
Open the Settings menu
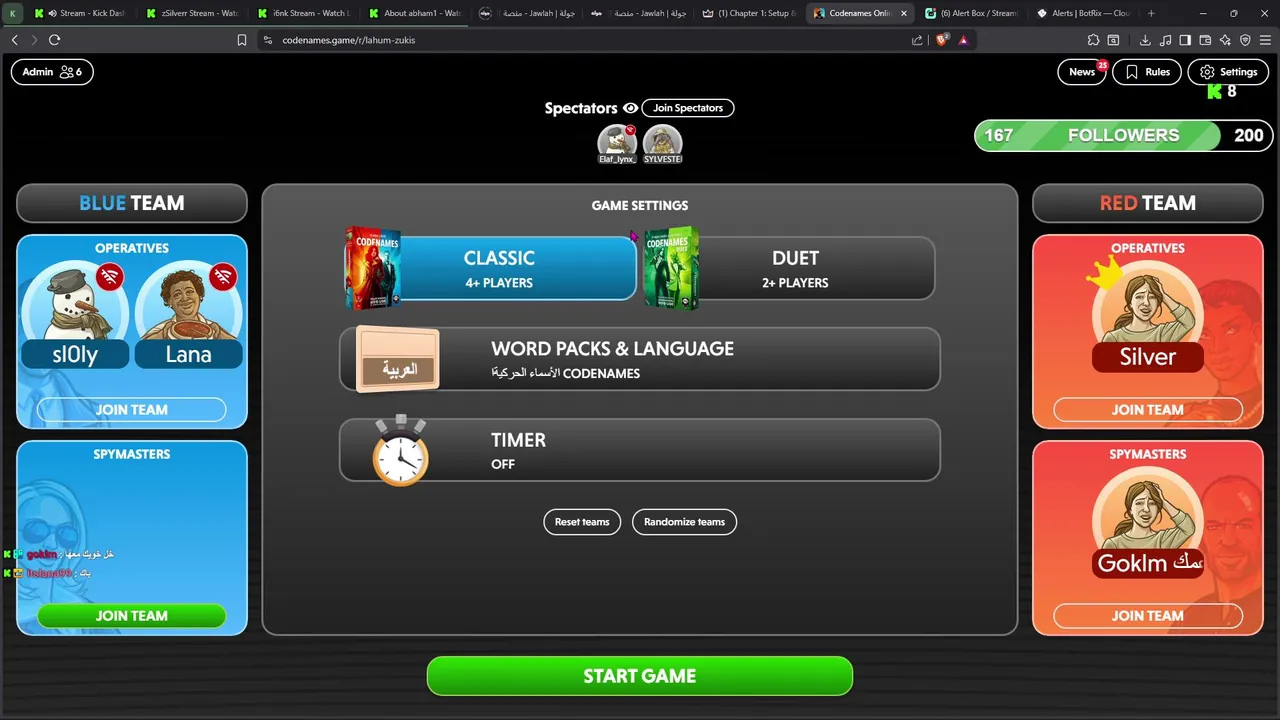point(1227,72)
